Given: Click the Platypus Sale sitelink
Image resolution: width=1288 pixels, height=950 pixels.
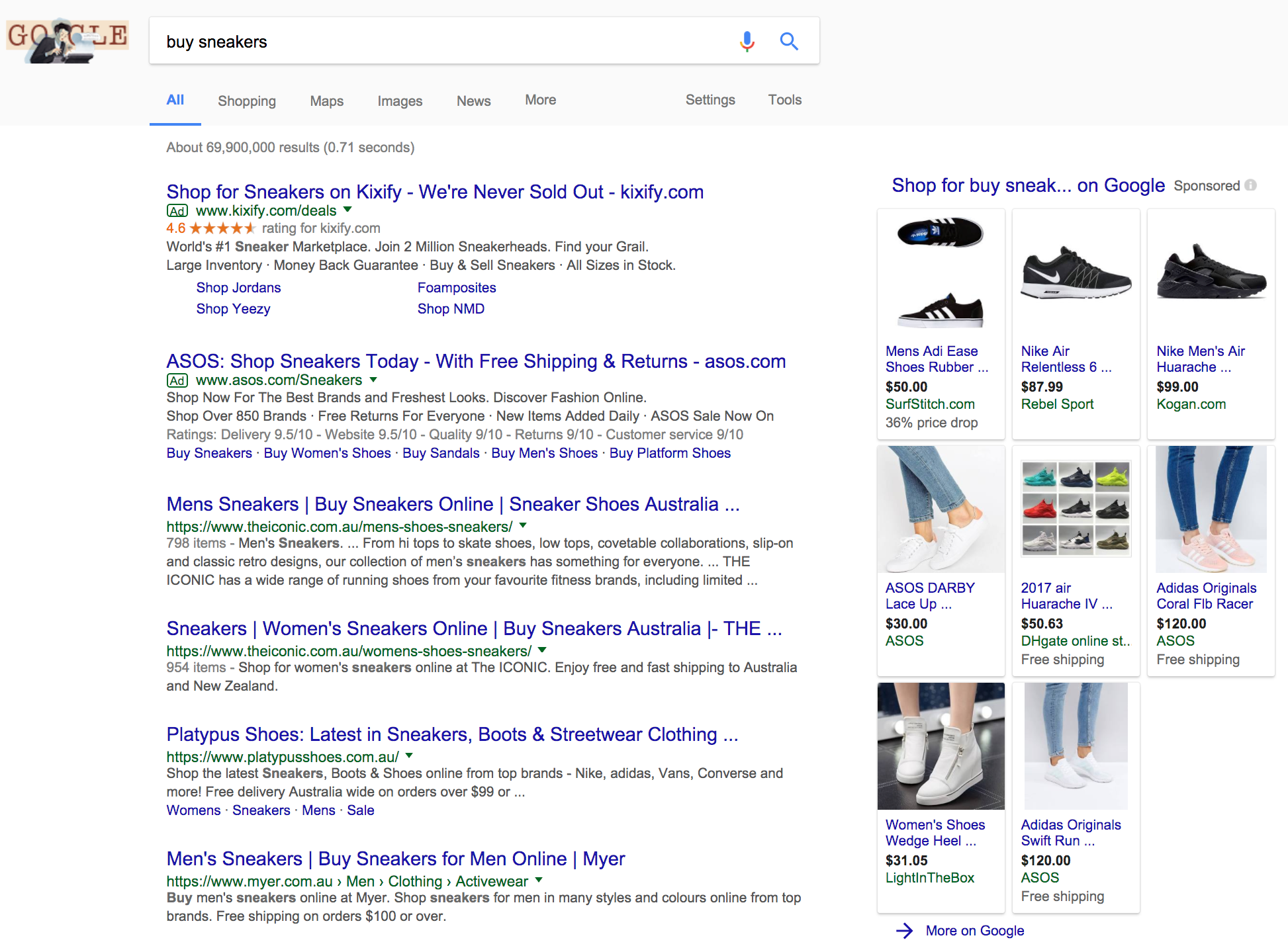Looking at the screenshot, I should click(x=361, y=810).
